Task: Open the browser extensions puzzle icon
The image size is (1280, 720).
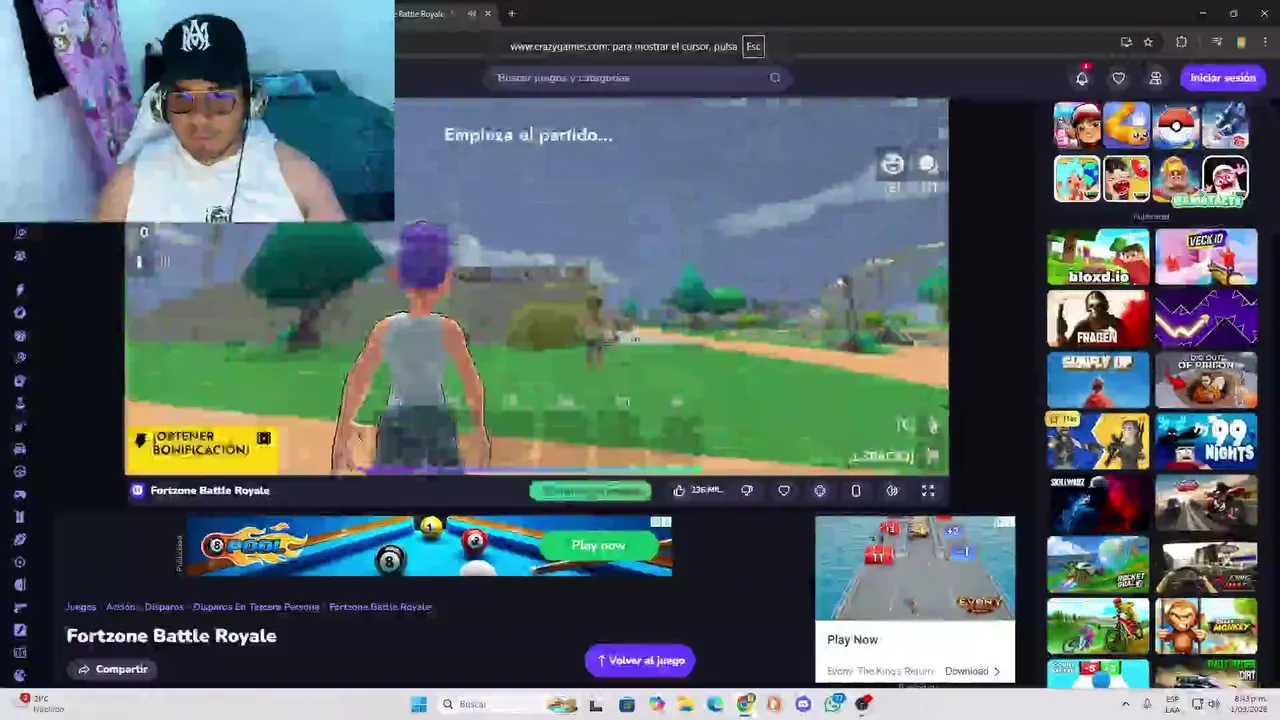Action: (x=1181, y=42)
